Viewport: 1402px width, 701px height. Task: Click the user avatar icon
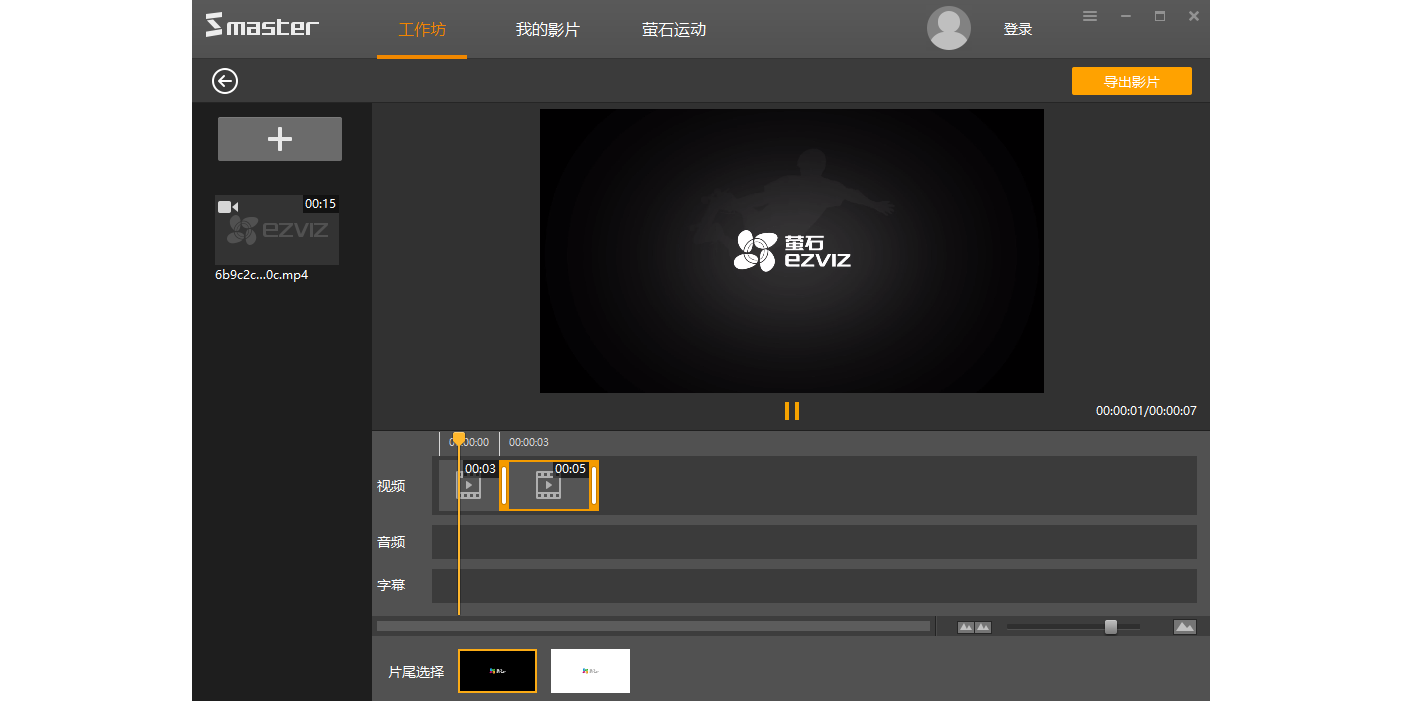[x=948, y=28]
